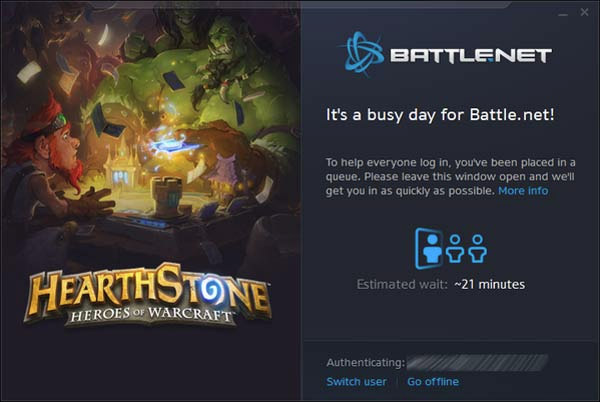Image resolution: width=600 pixels, height=402 pixels.
Task: Click the Hearthstone title logo
Action: point(148,295)
